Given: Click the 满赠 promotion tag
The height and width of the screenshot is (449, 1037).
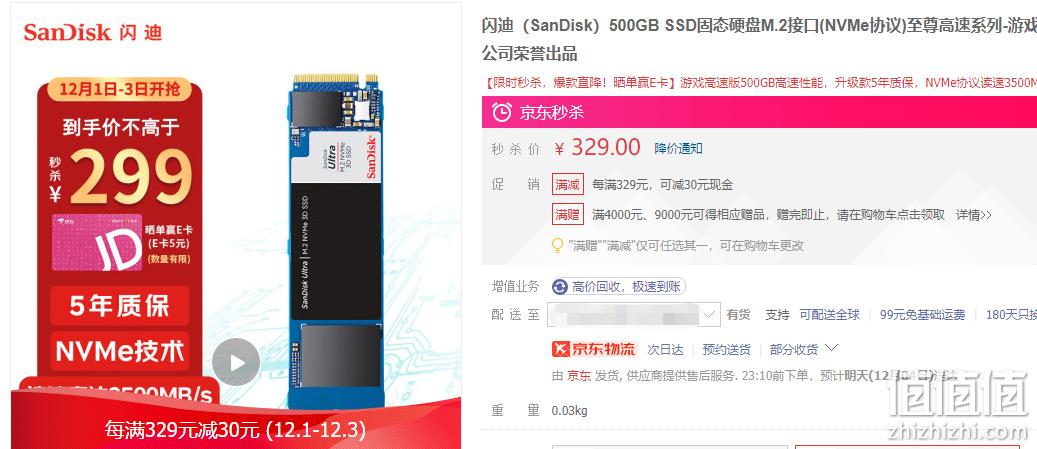Looking at the screenshot, I should click(567, 214).
